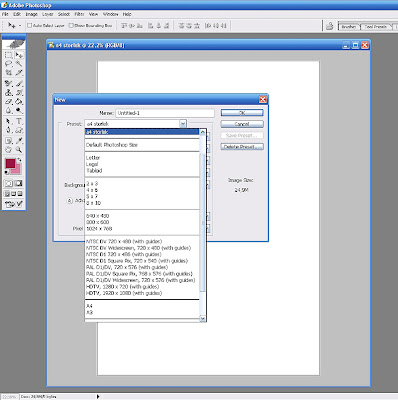Select the Blur tool
398x400 pixels.
pyautogui.click(x=9, y=110)
